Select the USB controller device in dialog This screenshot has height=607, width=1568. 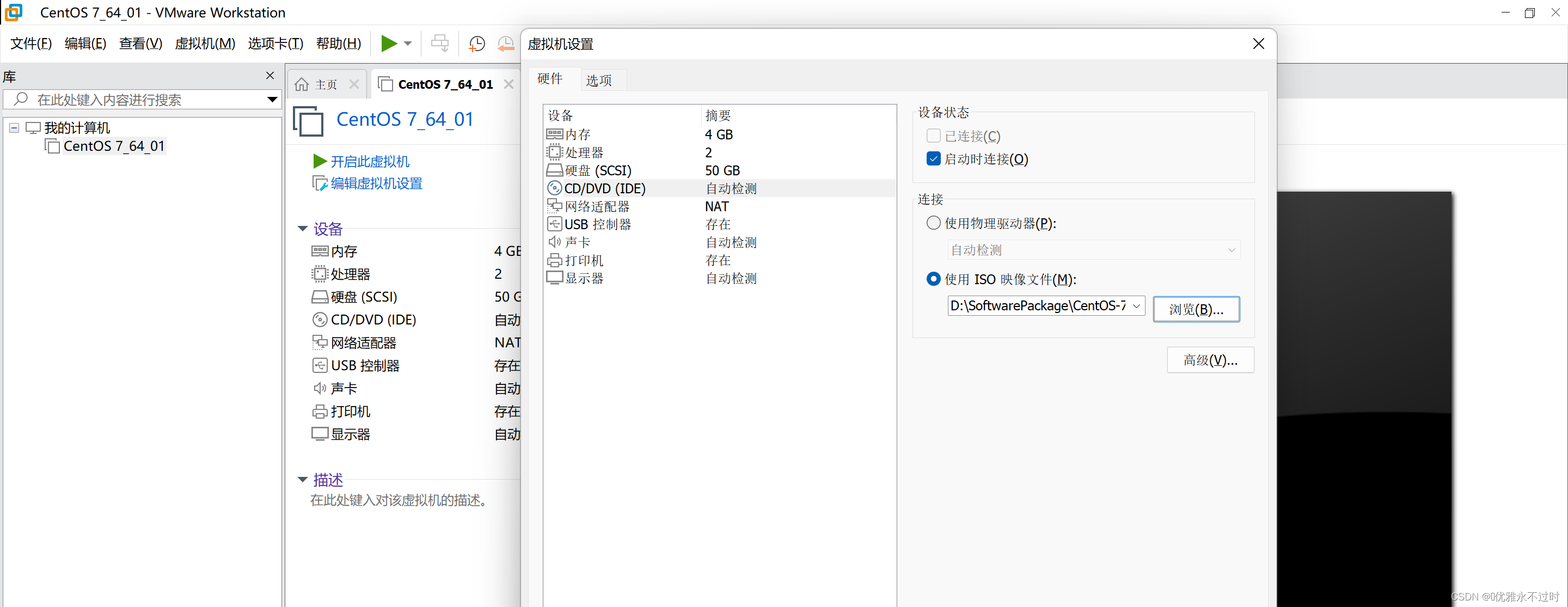pyautogui.click(x=597, y=225)
